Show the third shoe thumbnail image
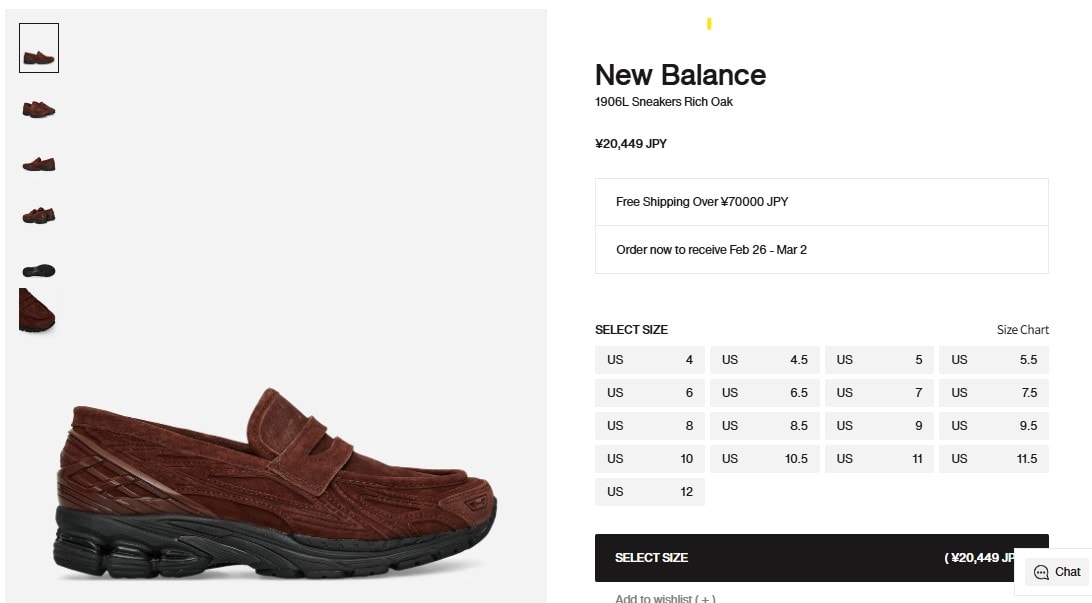The height and width of the screenshot is (603, 1092). (x=39, y=163)
